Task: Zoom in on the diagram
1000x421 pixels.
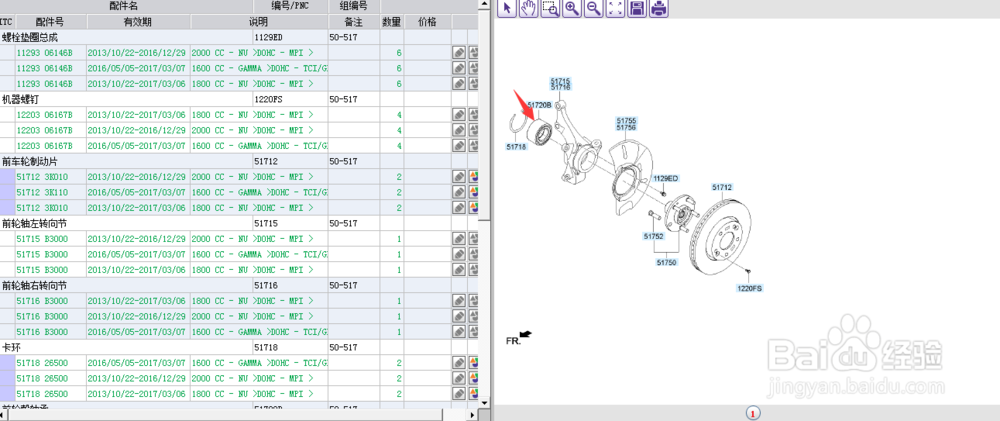Action: 572,8
